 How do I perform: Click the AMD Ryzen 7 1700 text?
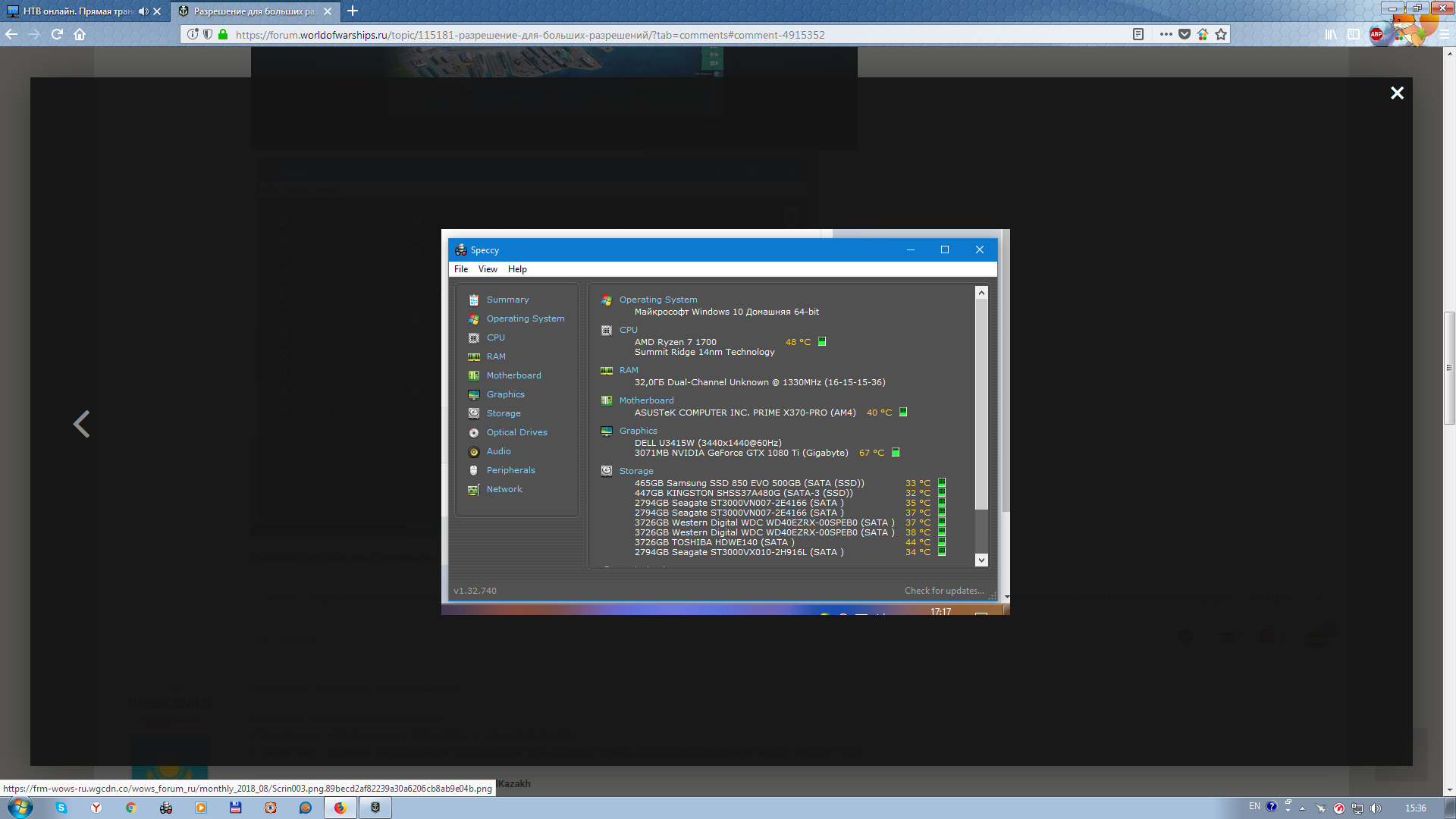675,342
